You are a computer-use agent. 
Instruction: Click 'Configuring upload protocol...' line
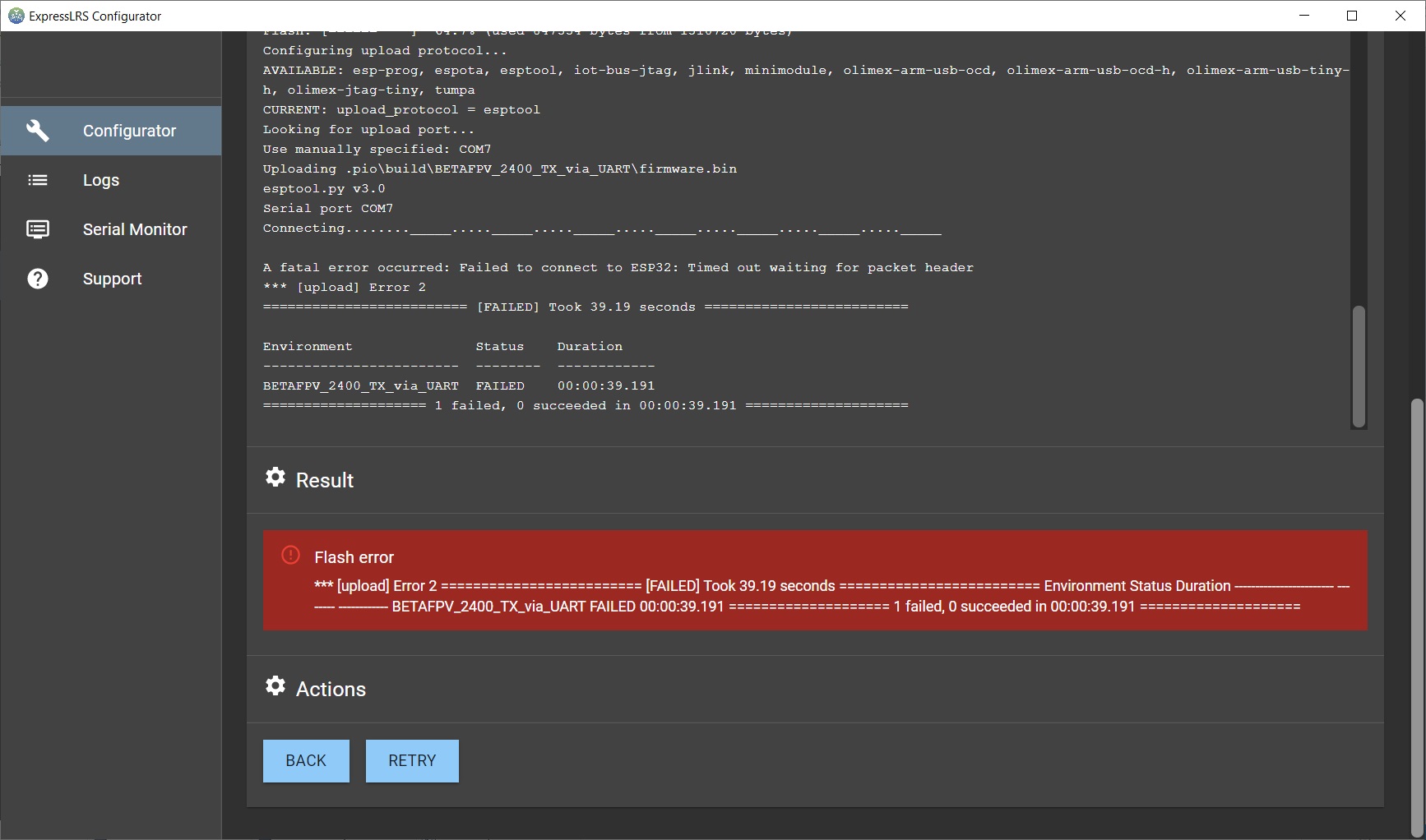385,51
